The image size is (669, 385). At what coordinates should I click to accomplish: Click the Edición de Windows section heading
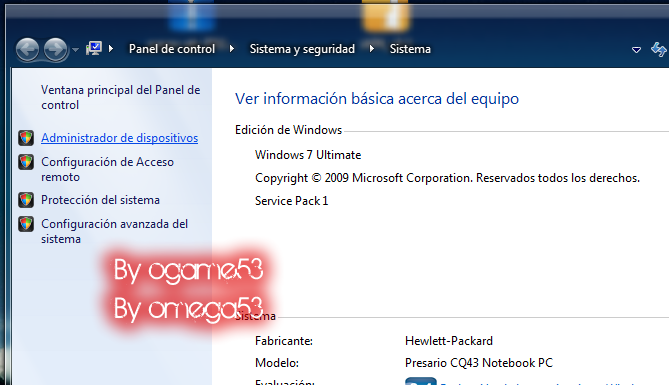click(x=288, y=130)
